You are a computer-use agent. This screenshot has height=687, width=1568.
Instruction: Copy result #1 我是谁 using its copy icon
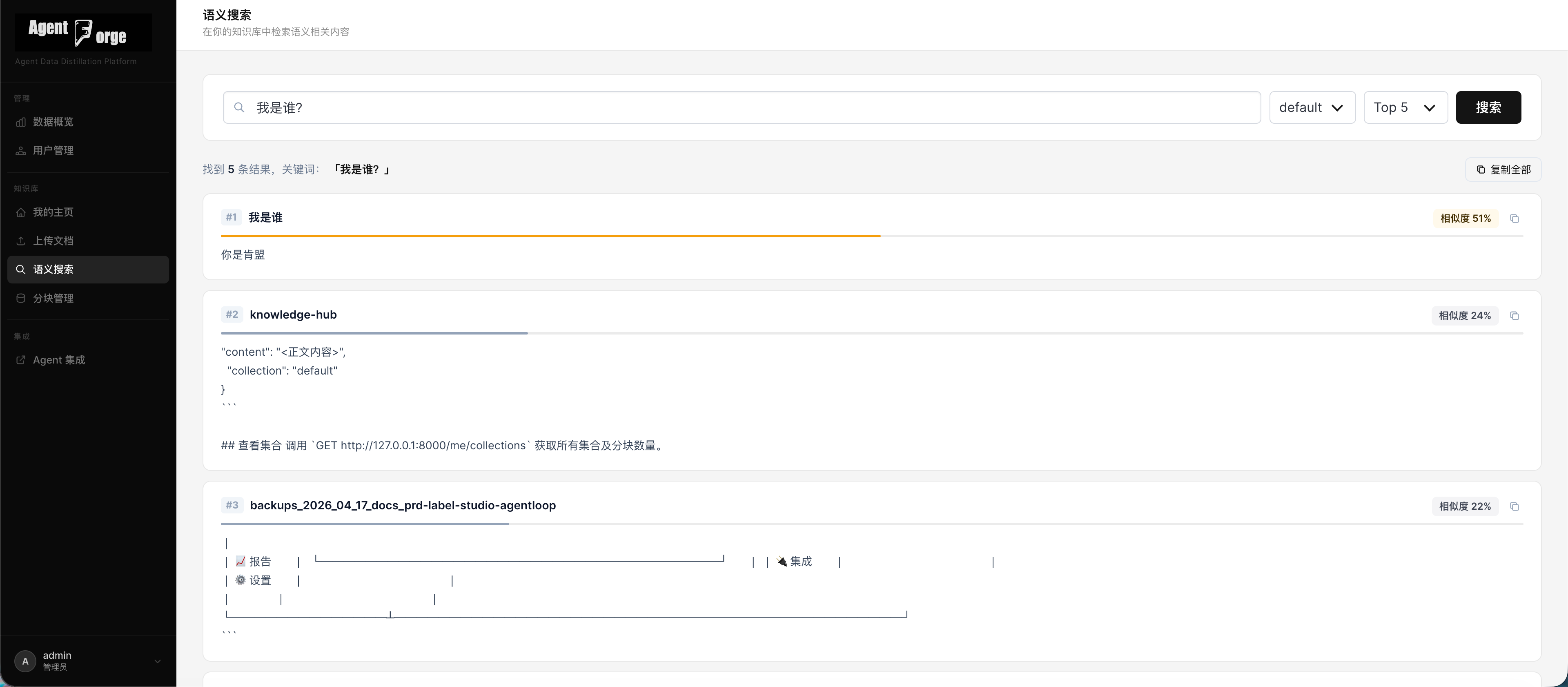1515,219
